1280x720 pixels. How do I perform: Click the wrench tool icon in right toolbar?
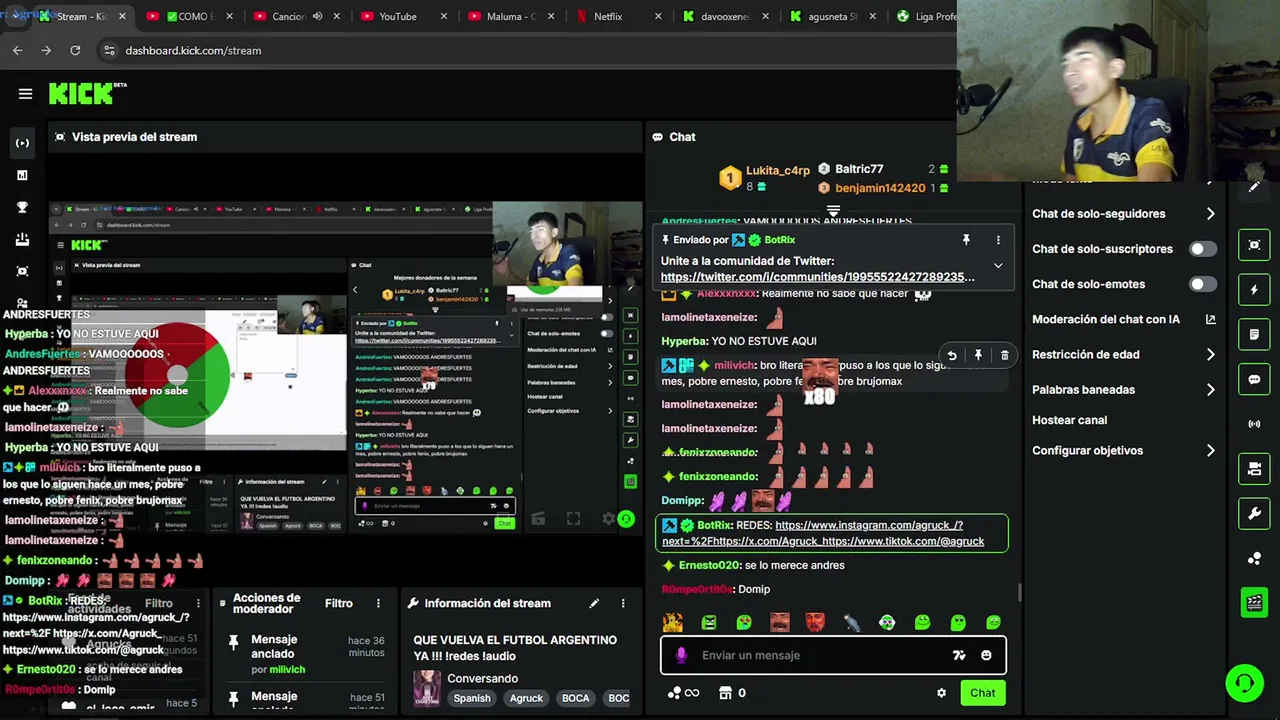coord(1254,514)
